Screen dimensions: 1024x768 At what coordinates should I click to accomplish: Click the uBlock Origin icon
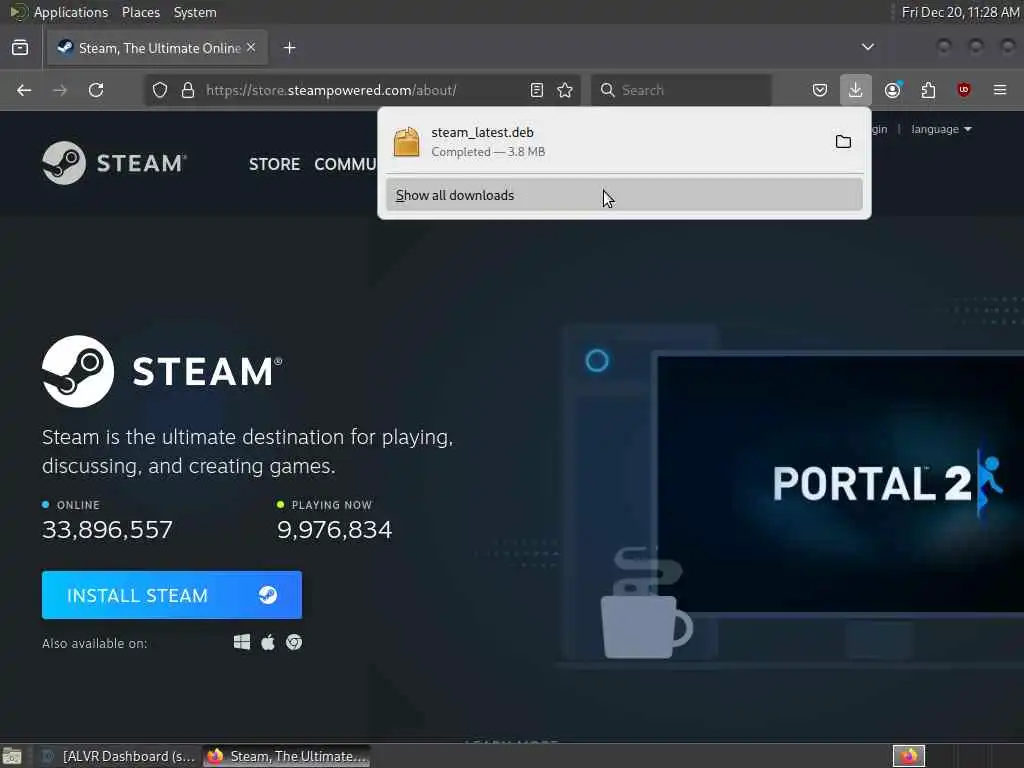pos(964,90)
